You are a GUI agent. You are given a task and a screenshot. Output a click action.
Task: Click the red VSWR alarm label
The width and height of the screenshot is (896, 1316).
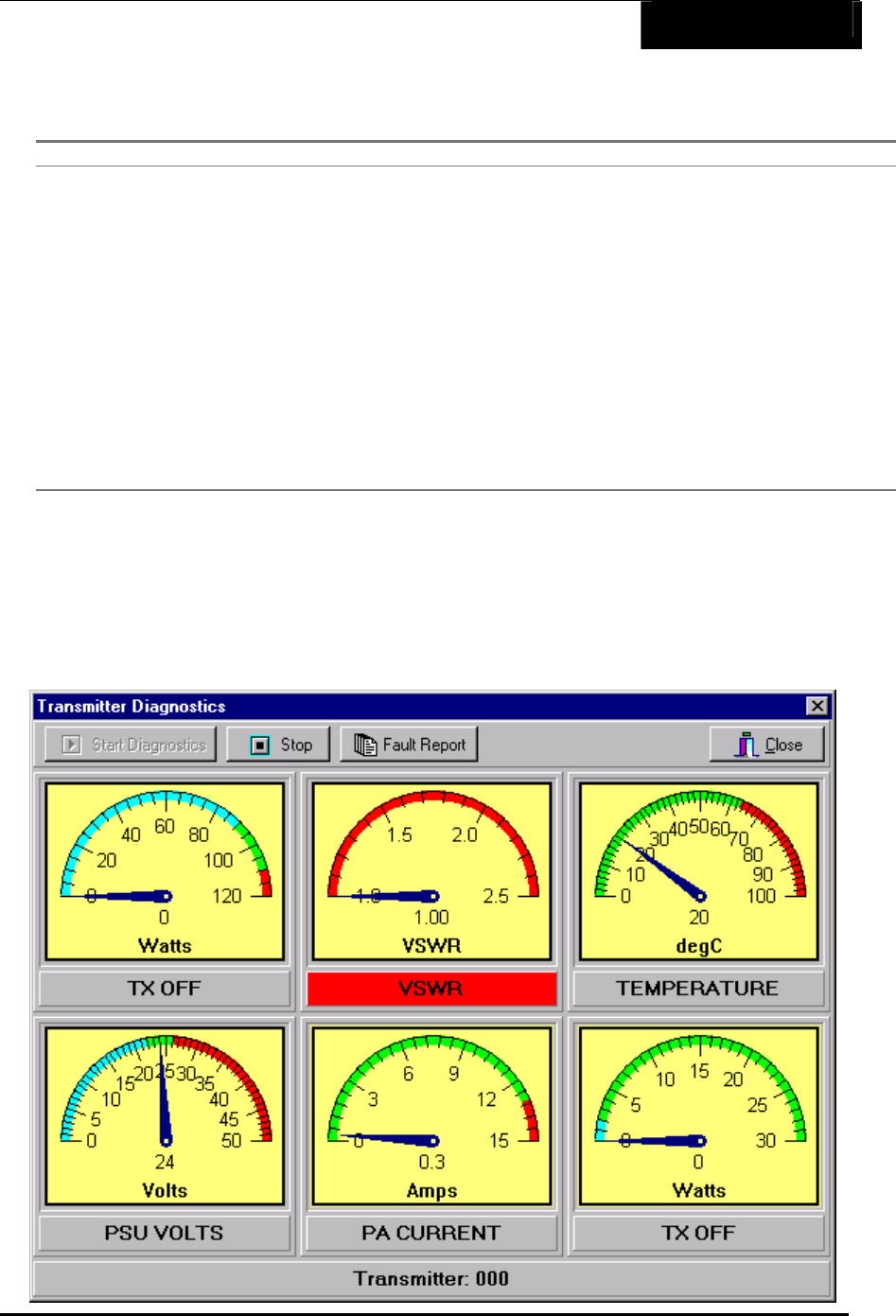pos(431,989)
